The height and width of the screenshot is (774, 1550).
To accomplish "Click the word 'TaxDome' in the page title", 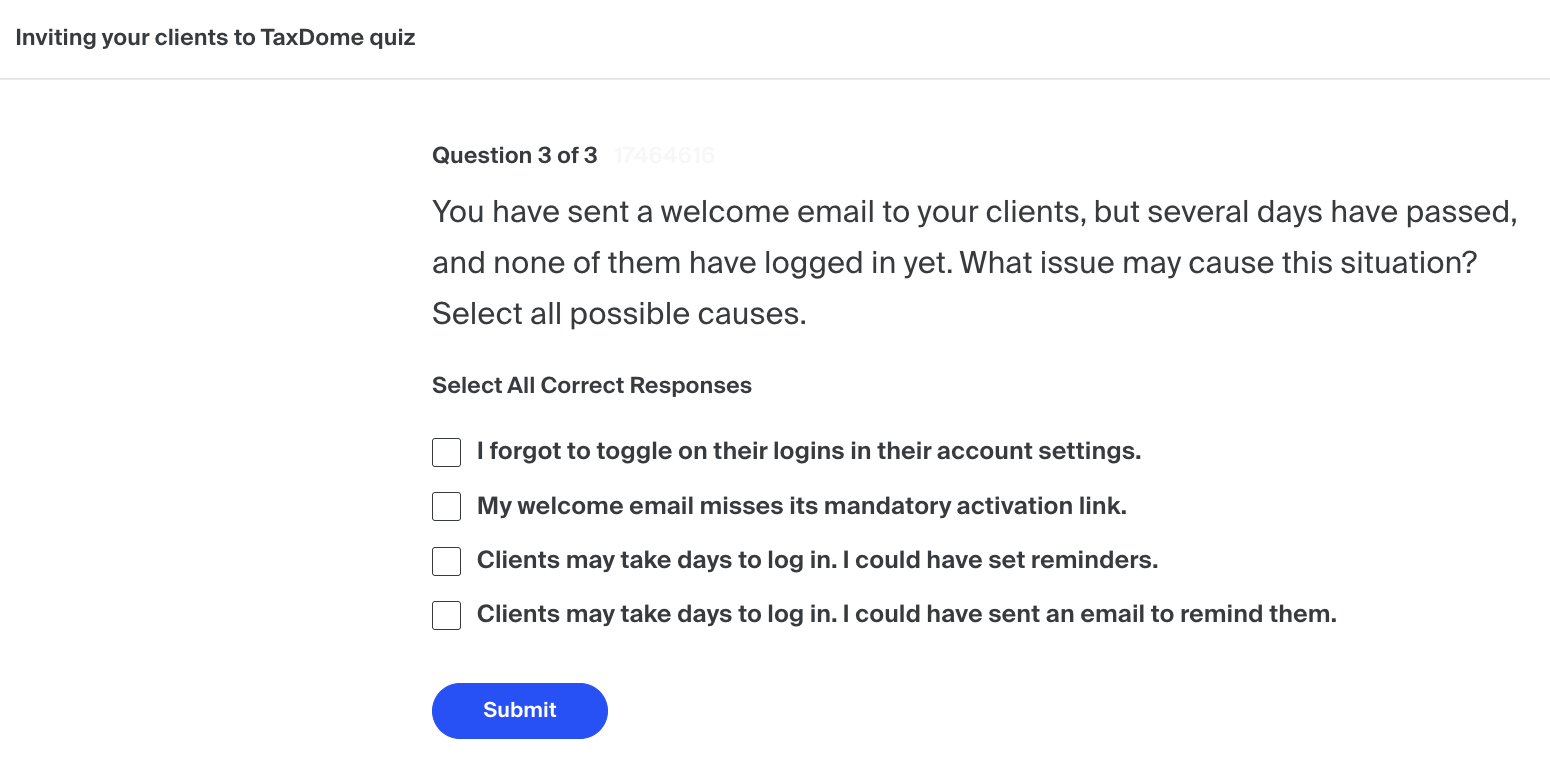I will point(302,39).
